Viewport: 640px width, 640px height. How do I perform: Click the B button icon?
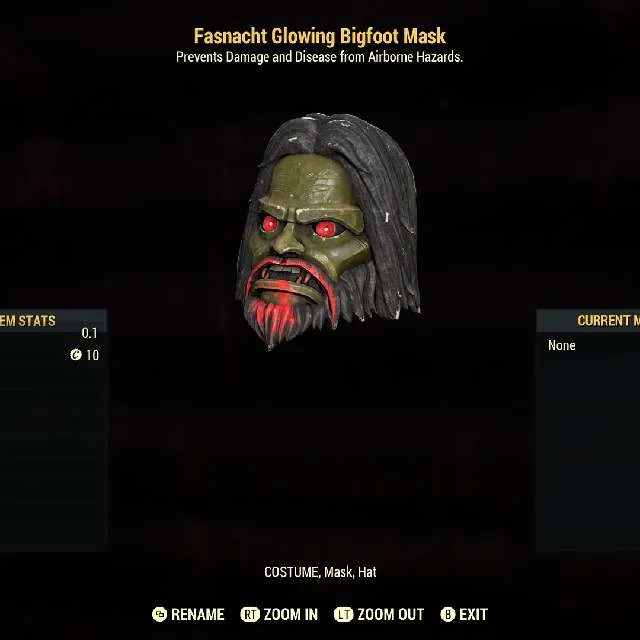click(447, 614)
